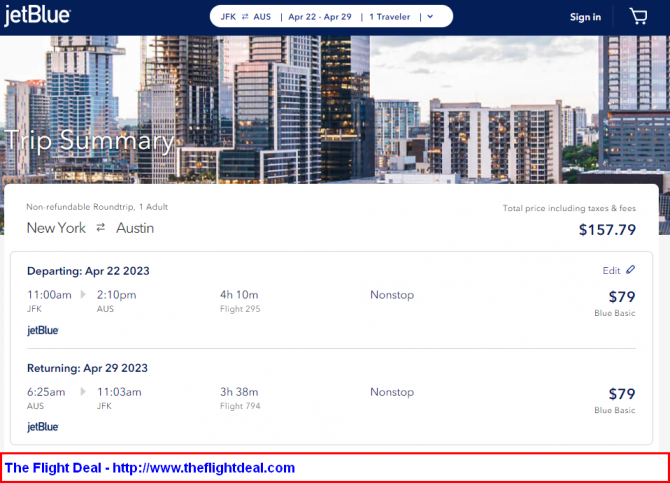Click Total price including taxes & fees label

(569, 208)
